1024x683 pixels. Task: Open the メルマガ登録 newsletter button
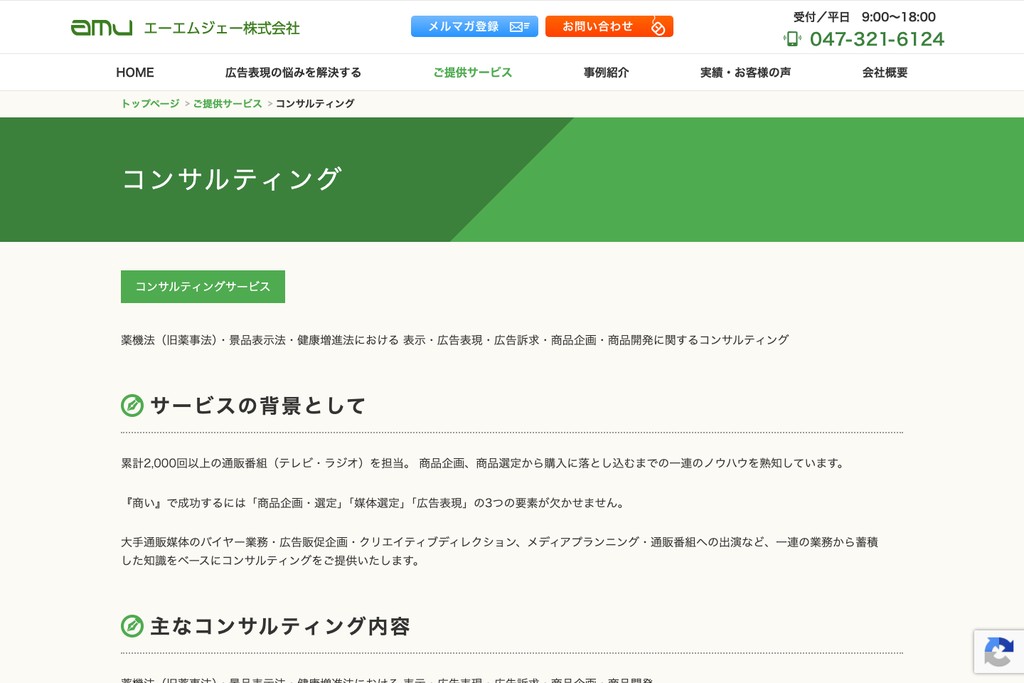coord(474,27)
